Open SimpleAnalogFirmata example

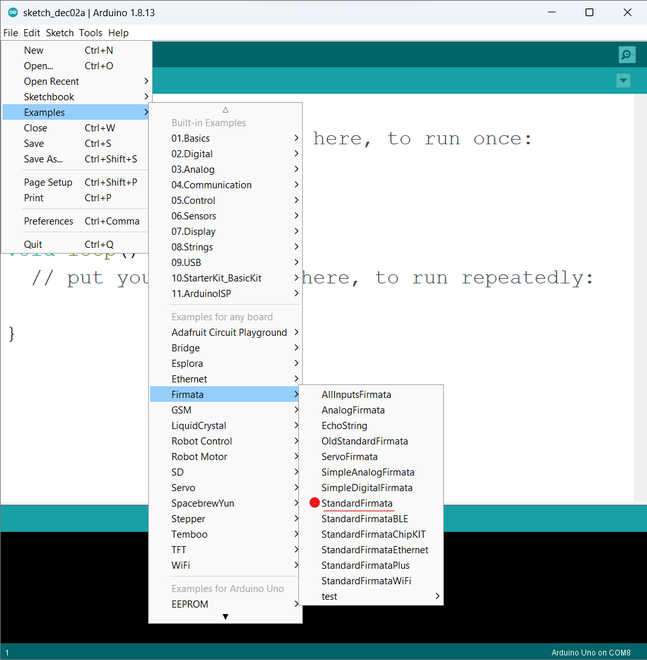(371, 472)
